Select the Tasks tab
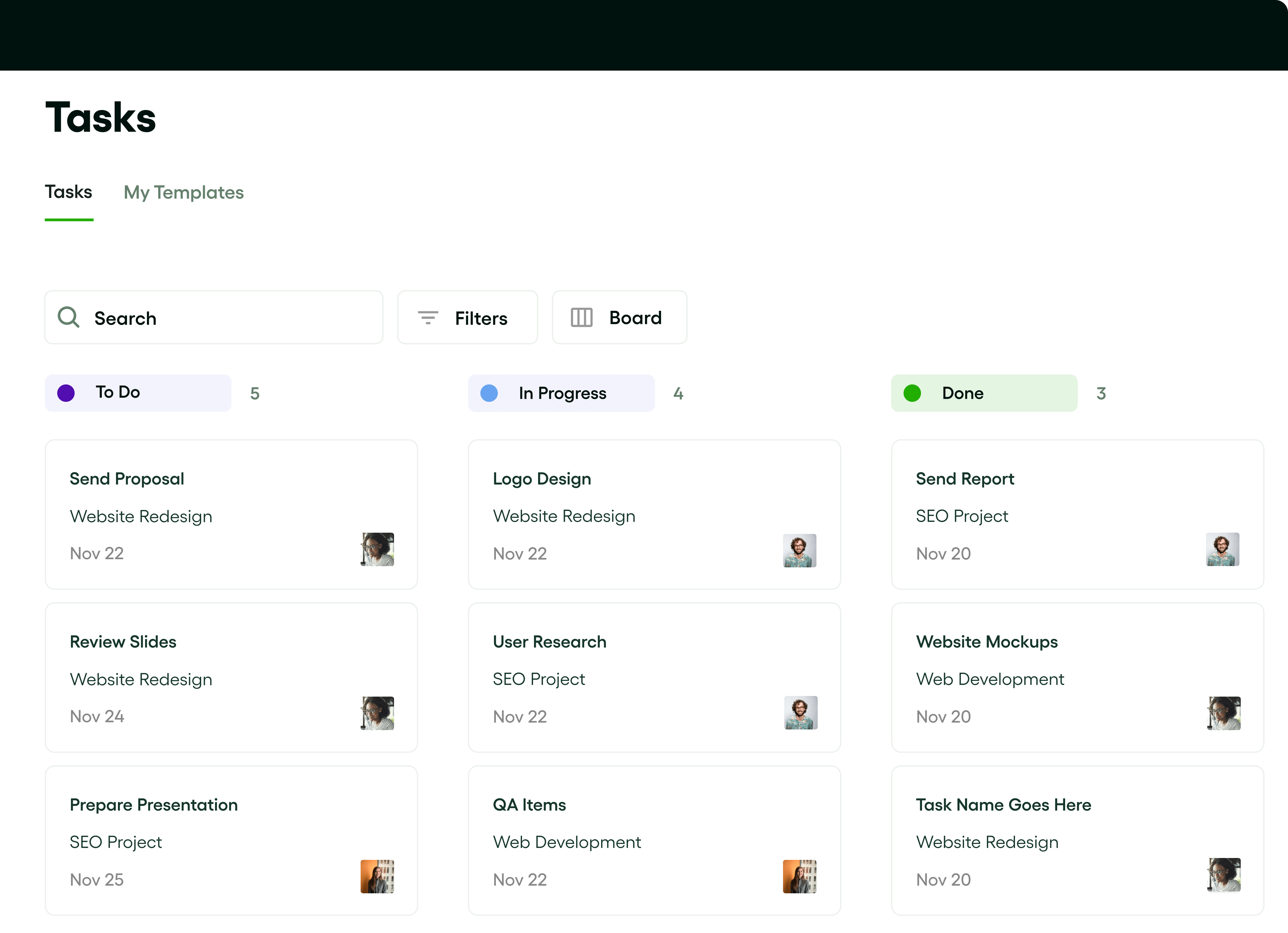This screenshot has width=1288, height=933. (68, 192)
